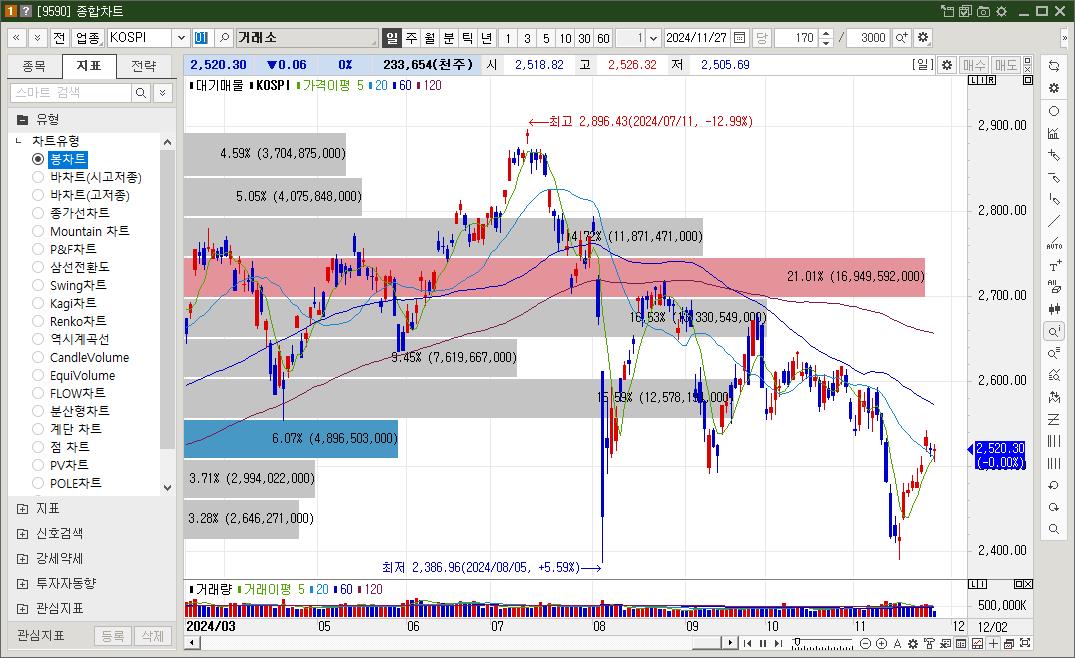Click the zoom out minus circle icon
The height and width of the screenshot is (658, 1075).
(866, 644)
